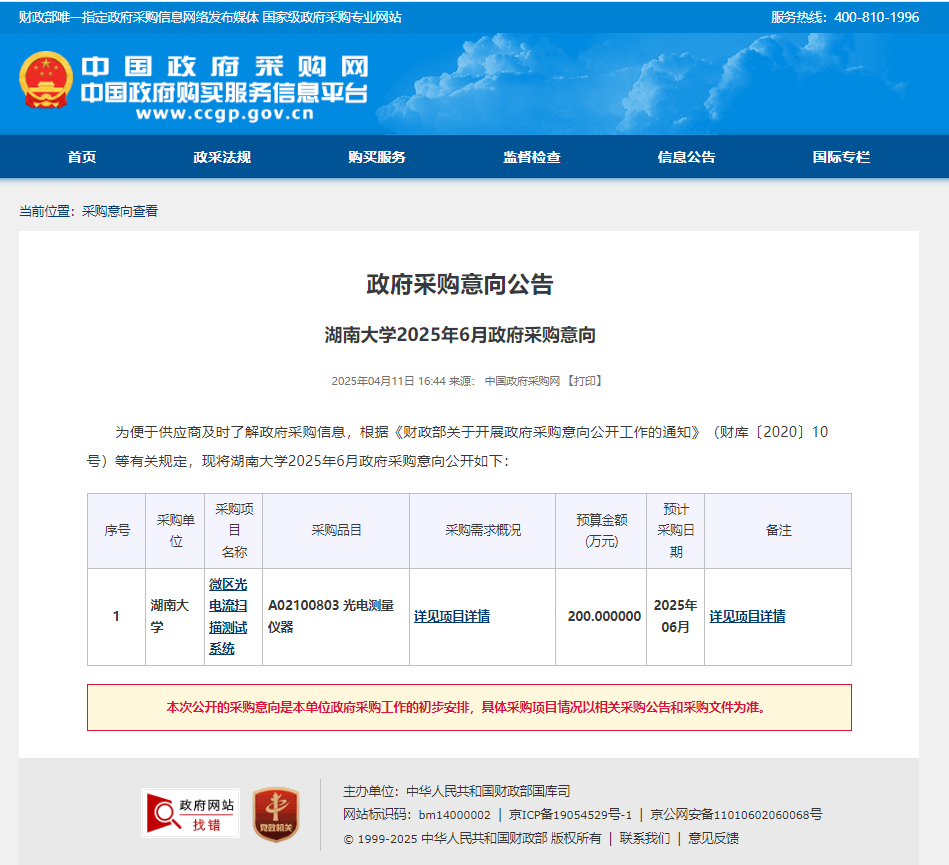Click the row number 1 cell
Screen dimensions: 949x865
tap(117, 616)
